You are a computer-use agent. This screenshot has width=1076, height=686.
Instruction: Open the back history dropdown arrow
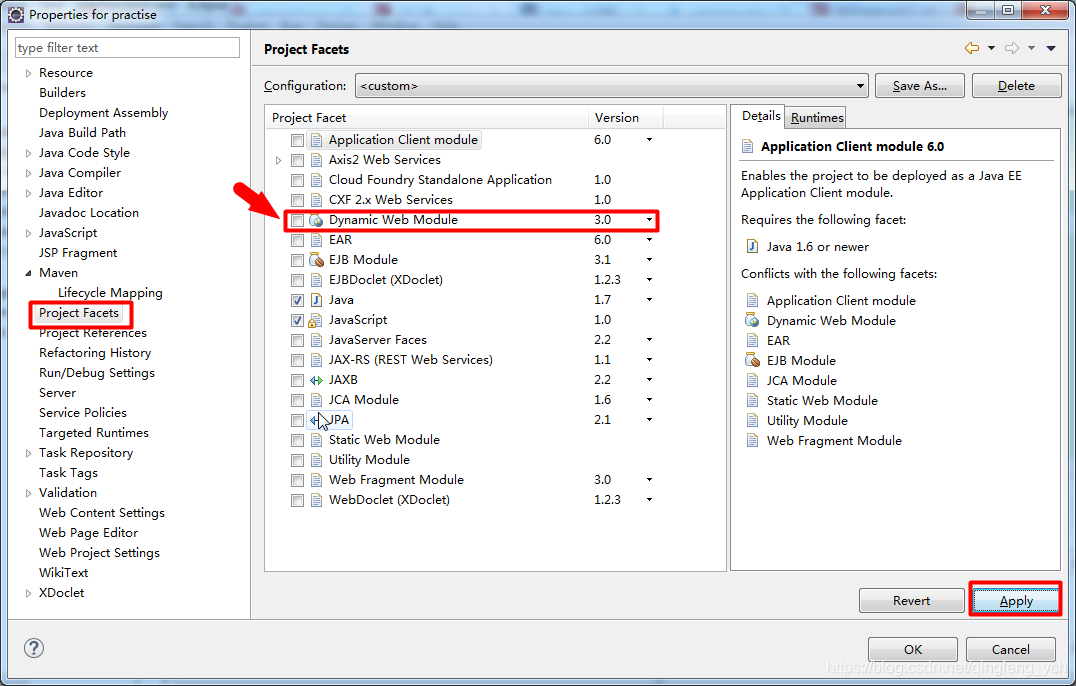pyautogui.click(x=991, y=48)
